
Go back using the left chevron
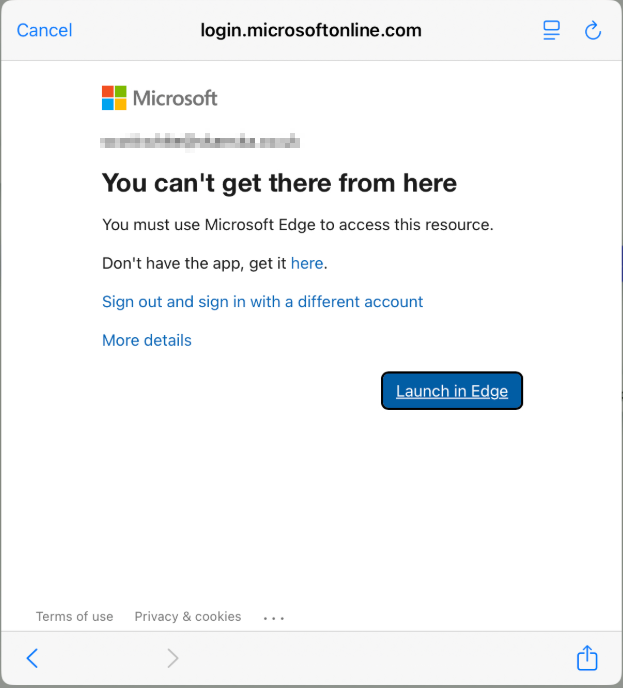pyautogui.click(x=32, y=658)
